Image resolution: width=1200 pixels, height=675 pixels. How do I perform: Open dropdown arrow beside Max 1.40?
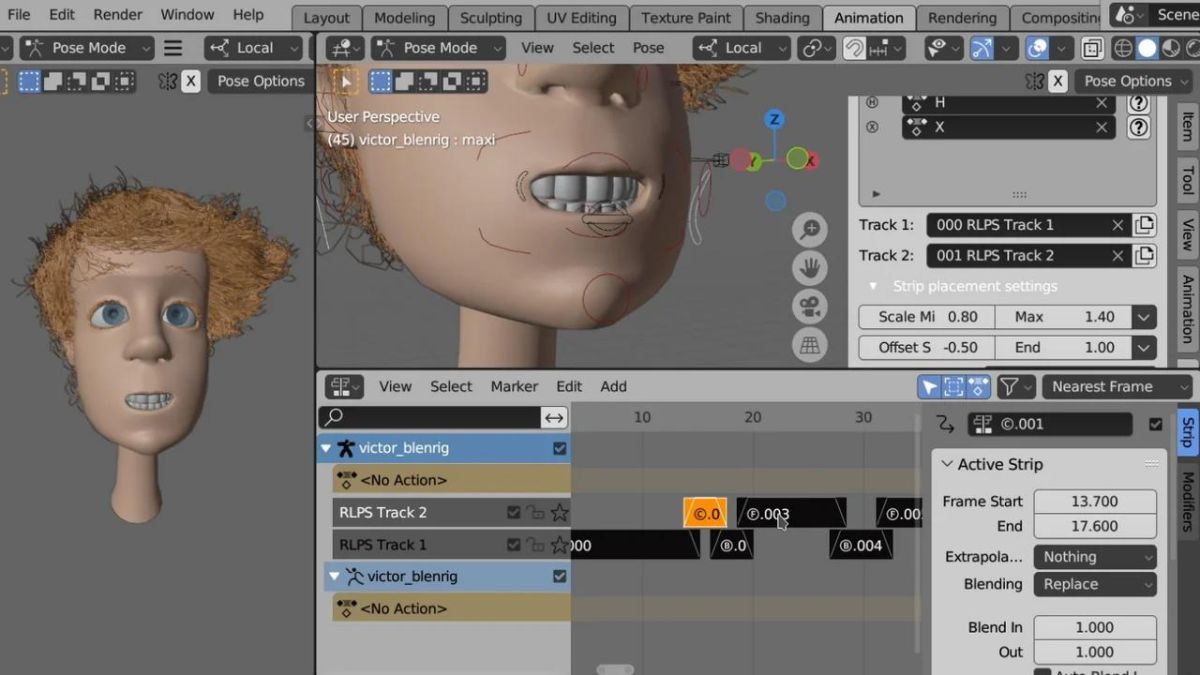(1144, 317)
